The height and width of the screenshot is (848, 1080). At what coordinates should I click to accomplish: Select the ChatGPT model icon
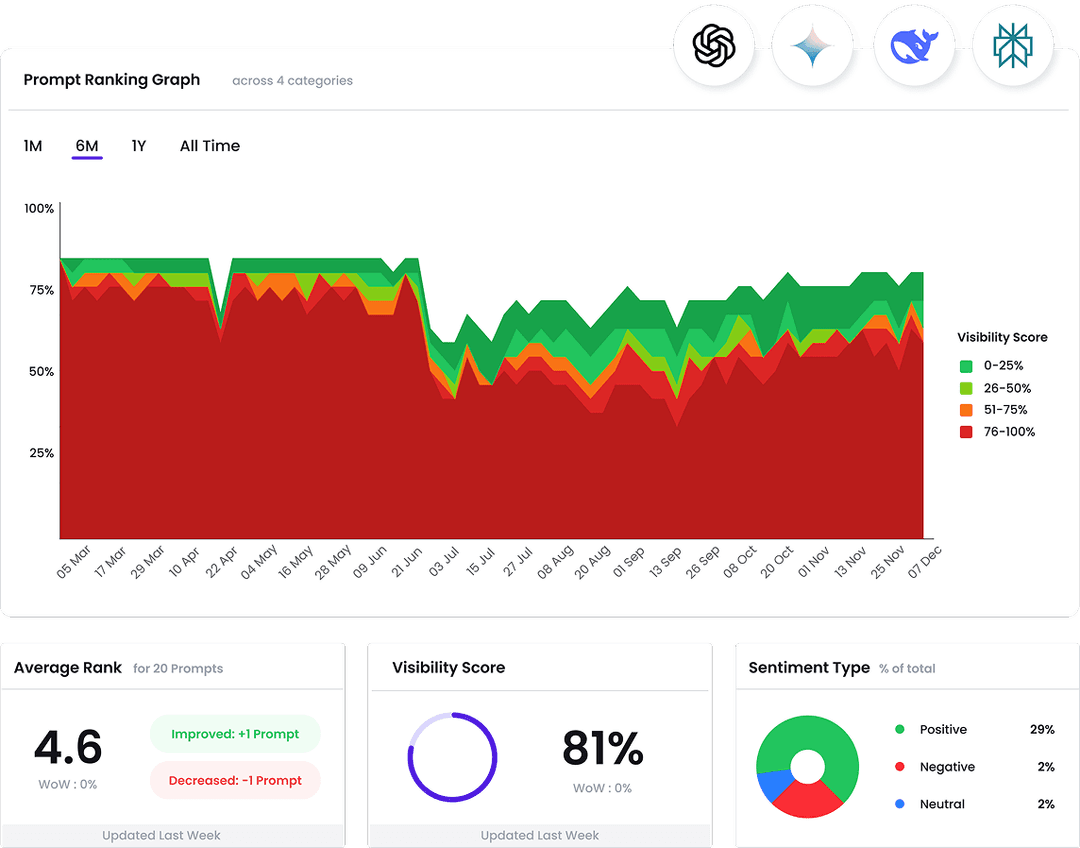pyautogui.click(x=714, y=44)
